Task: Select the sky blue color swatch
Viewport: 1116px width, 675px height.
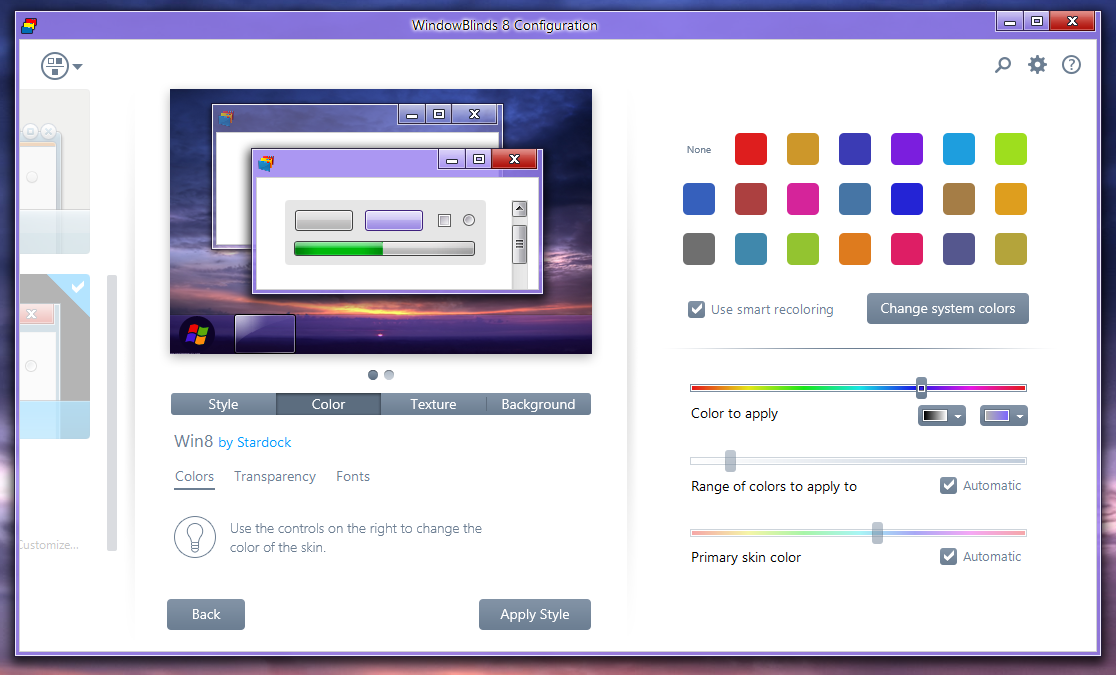Action: click(959, 150)
